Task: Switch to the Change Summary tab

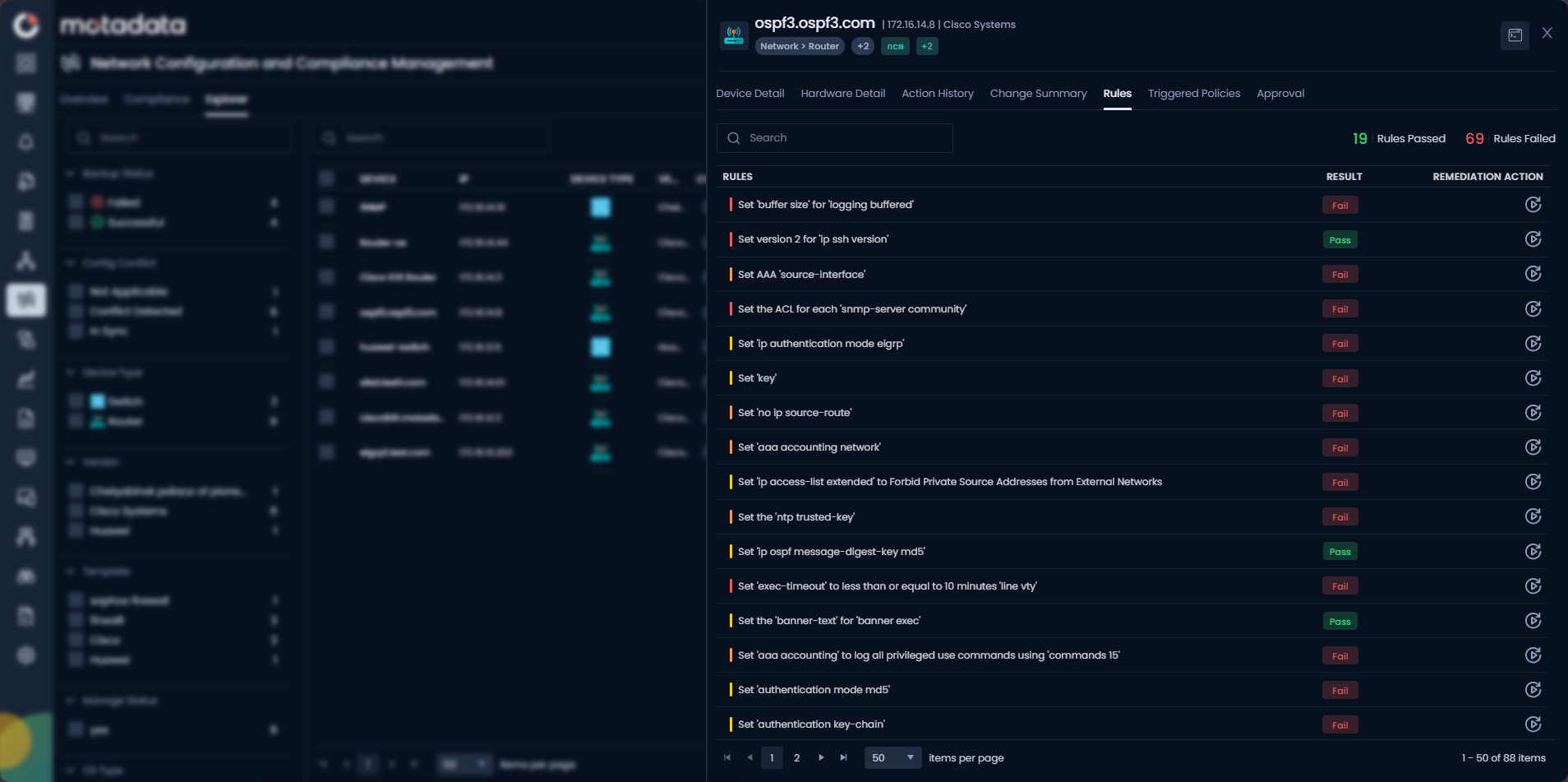Action: pyautogui.click(x=1038, y=93)
